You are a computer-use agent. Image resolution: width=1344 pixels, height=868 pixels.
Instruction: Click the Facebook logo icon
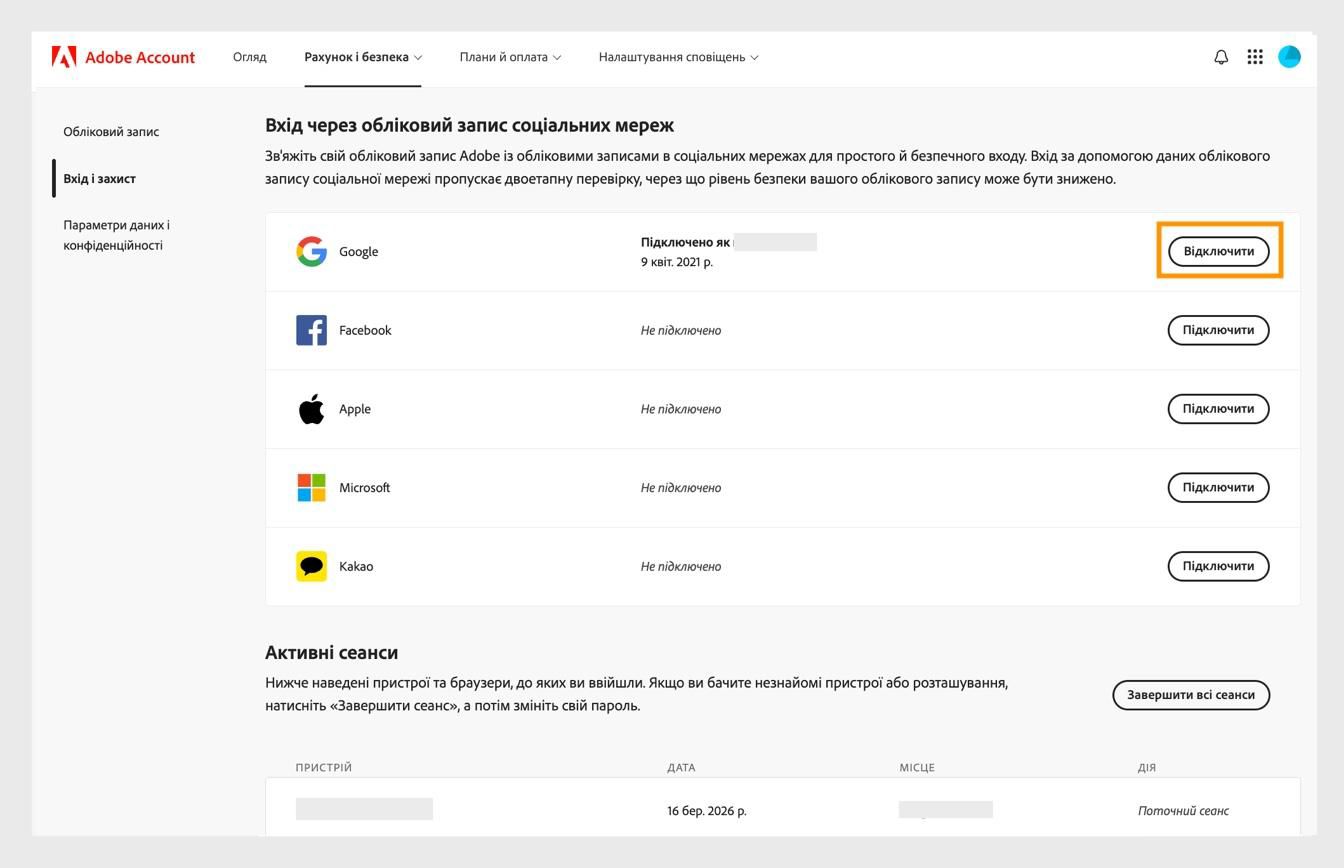[x=311, y=330]
